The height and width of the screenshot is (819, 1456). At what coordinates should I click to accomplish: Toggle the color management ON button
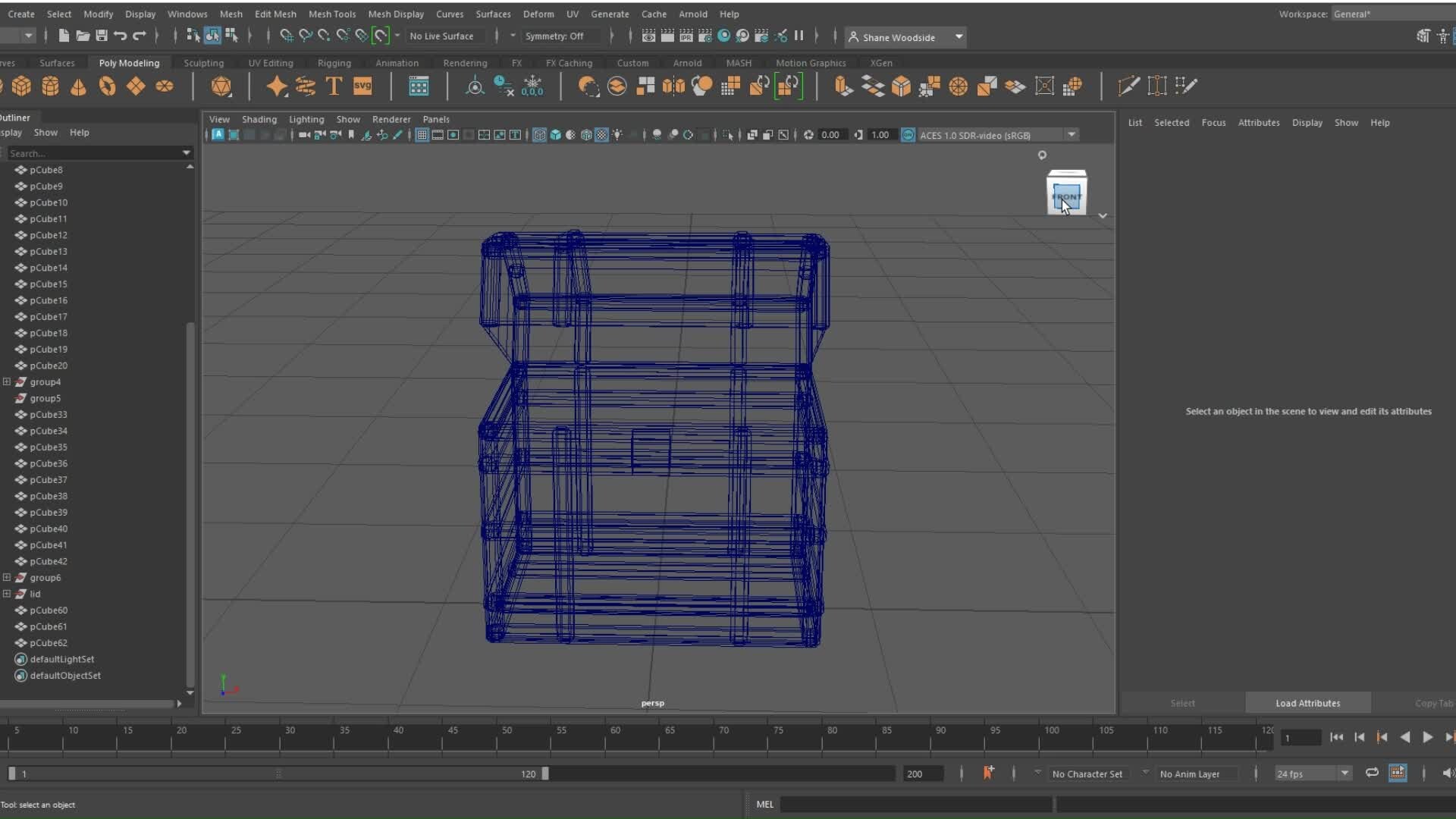[x=908, y=135]
